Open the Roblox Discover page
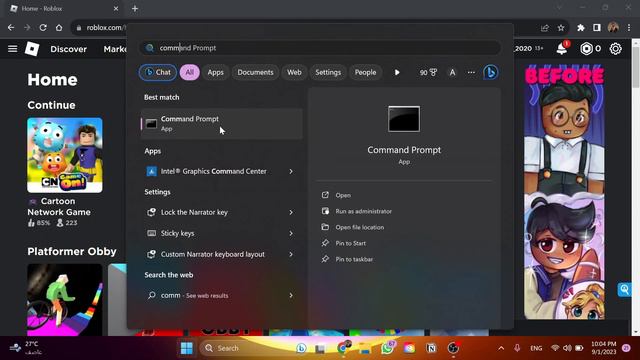Viewport: 640px width, 360px height. [x=69, y=49]
